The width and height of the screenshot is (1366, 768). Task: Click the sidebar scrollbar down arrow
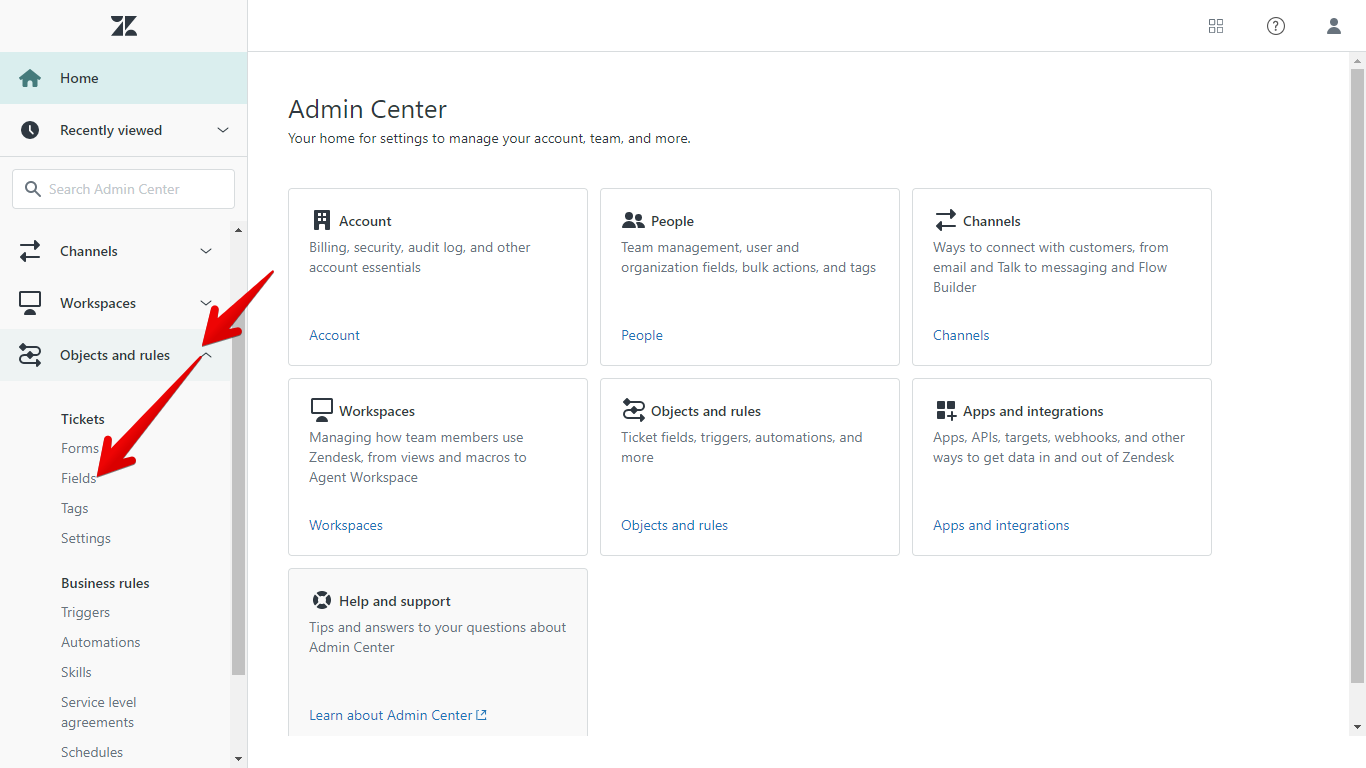tap(238, 759)
